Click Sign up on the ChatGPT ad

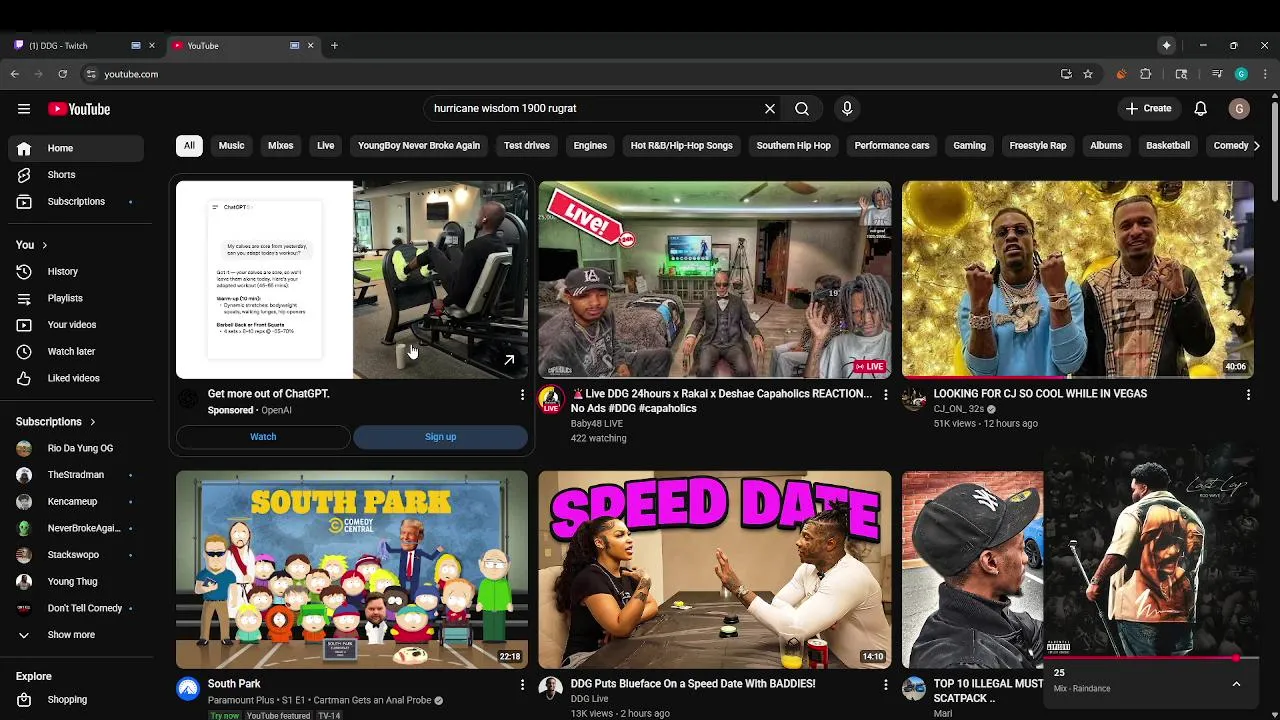click(440, 437)
